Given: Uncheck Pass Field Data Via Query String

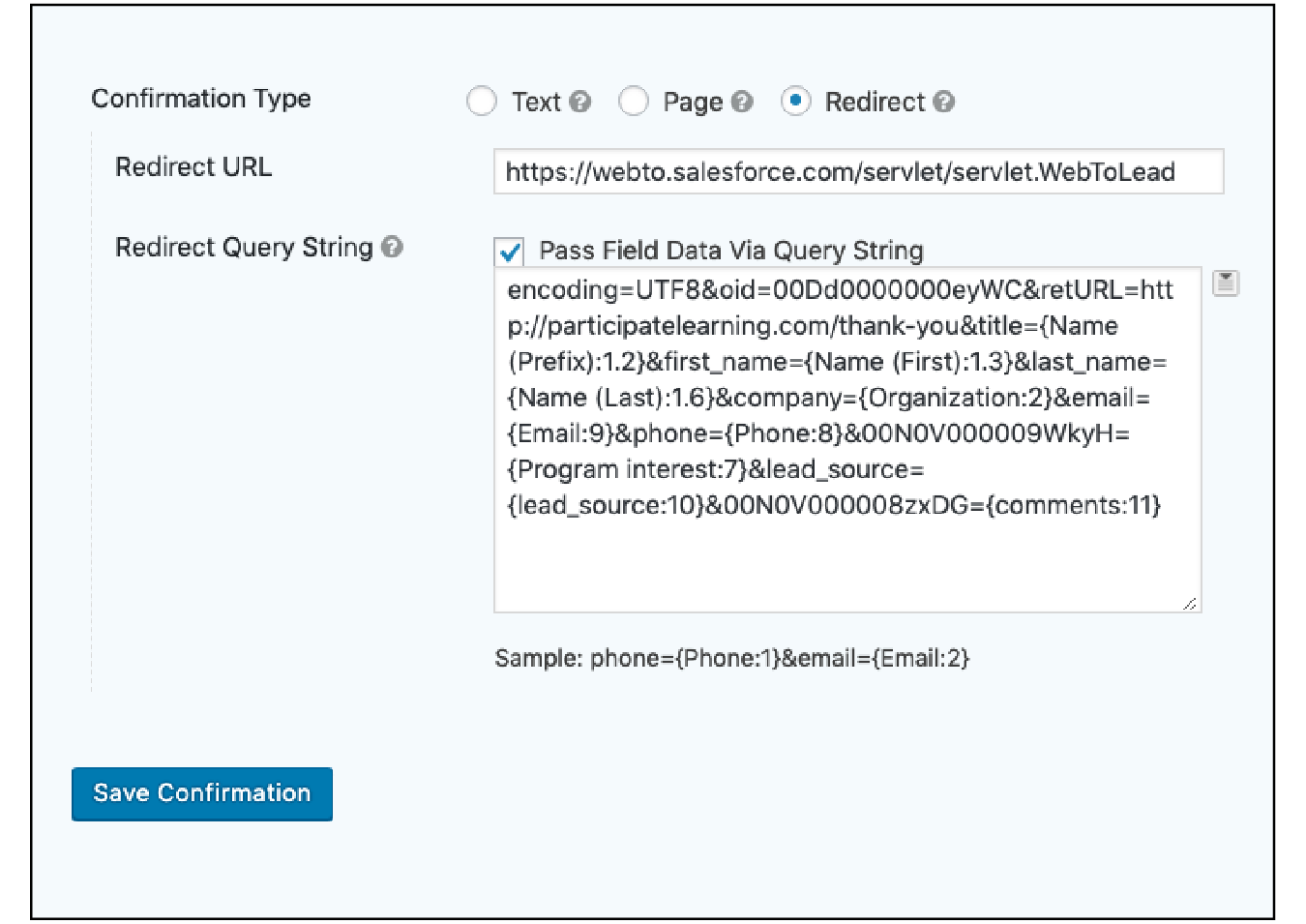Looking at the screenshot, I should (x=510, y=253).
